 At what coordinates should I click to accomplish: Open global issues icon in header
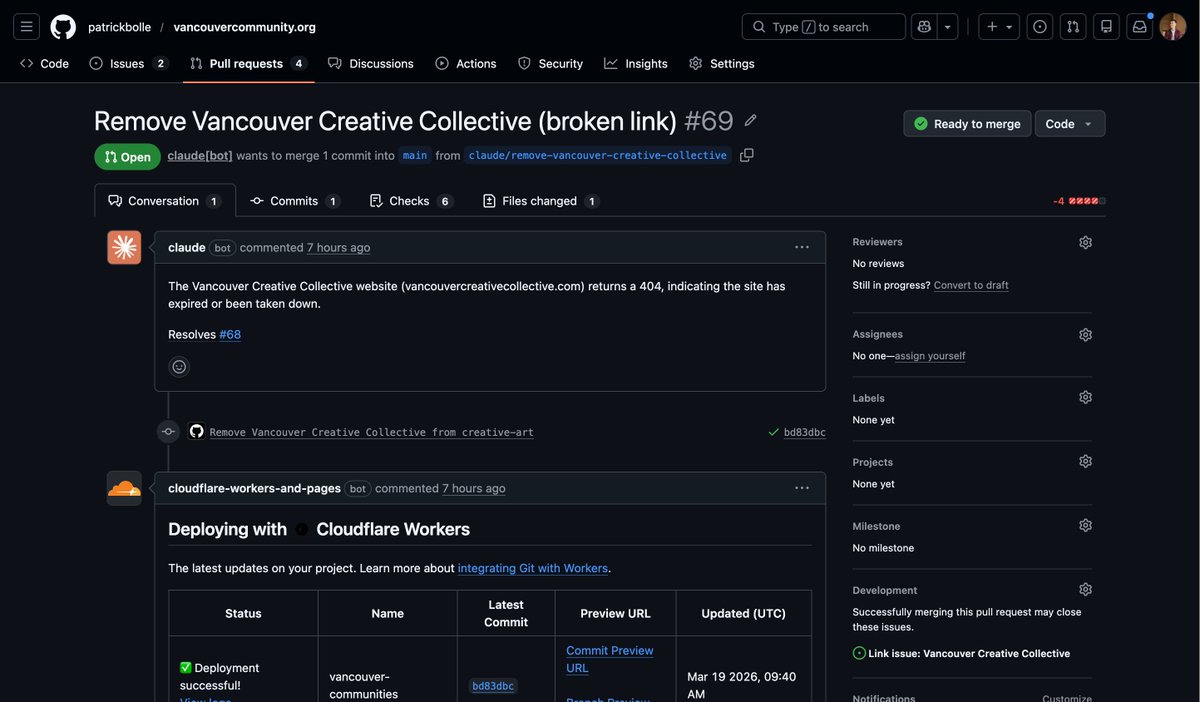(1040, 27)
